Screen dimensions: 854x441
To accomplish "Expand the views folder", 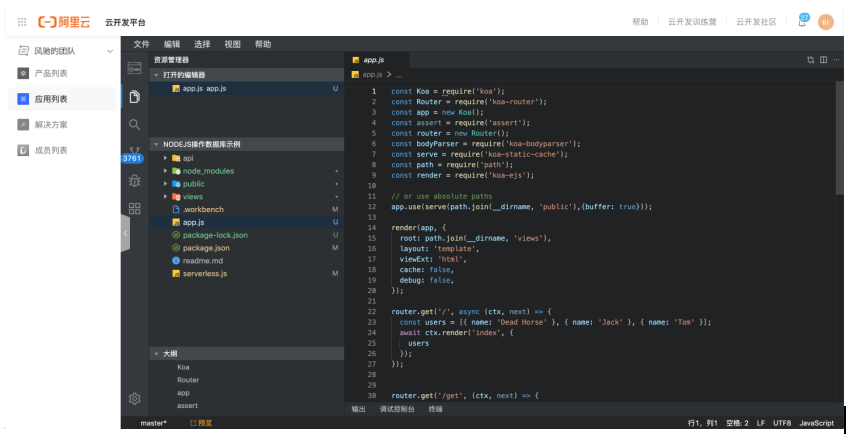I will coord(166,197).
